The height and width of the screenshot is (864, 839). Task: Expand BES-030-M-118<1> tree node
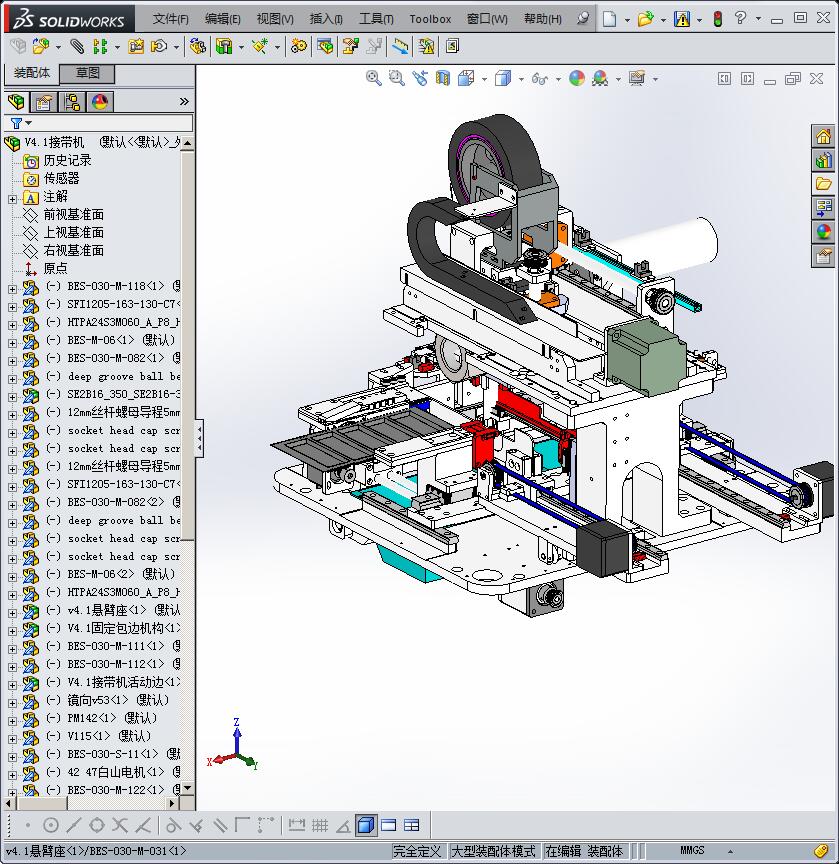[x=12, y=289]
